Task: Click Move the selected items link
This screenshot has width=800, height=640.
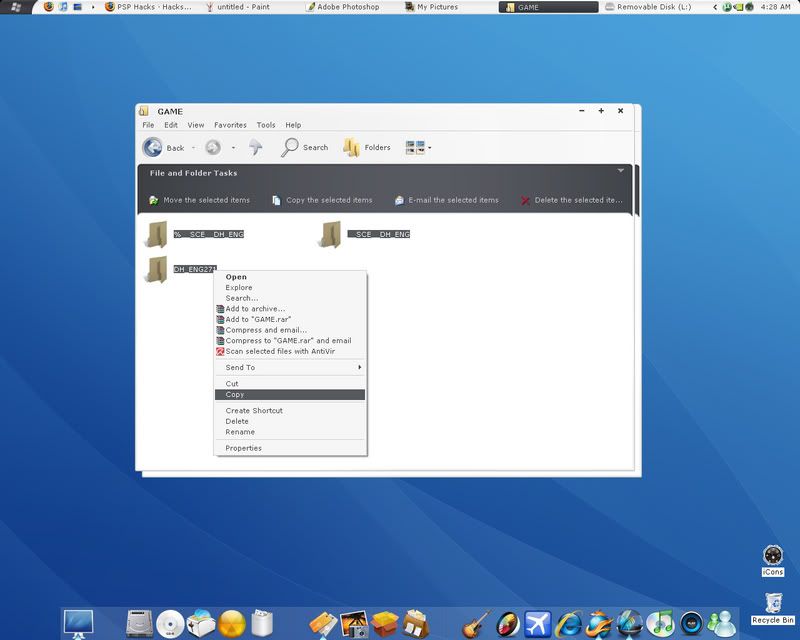Action: pos(199,200)
